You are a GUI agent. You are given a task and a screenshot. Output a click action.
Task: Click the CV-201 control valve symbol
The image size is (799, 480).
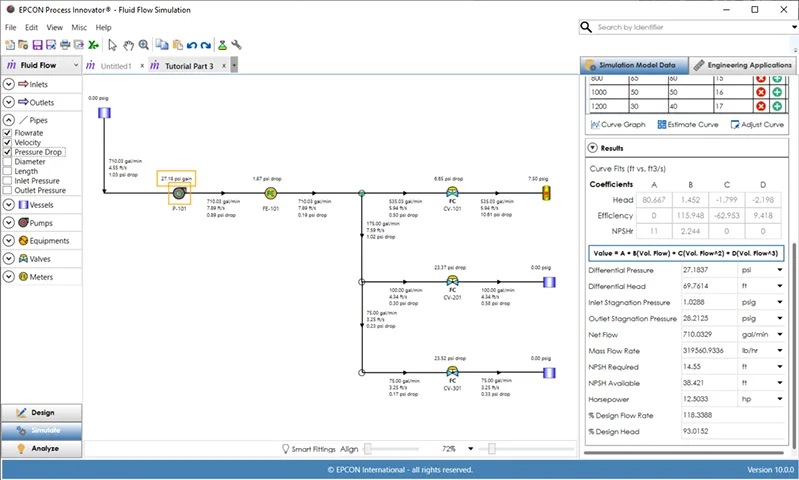pos(452,282)
